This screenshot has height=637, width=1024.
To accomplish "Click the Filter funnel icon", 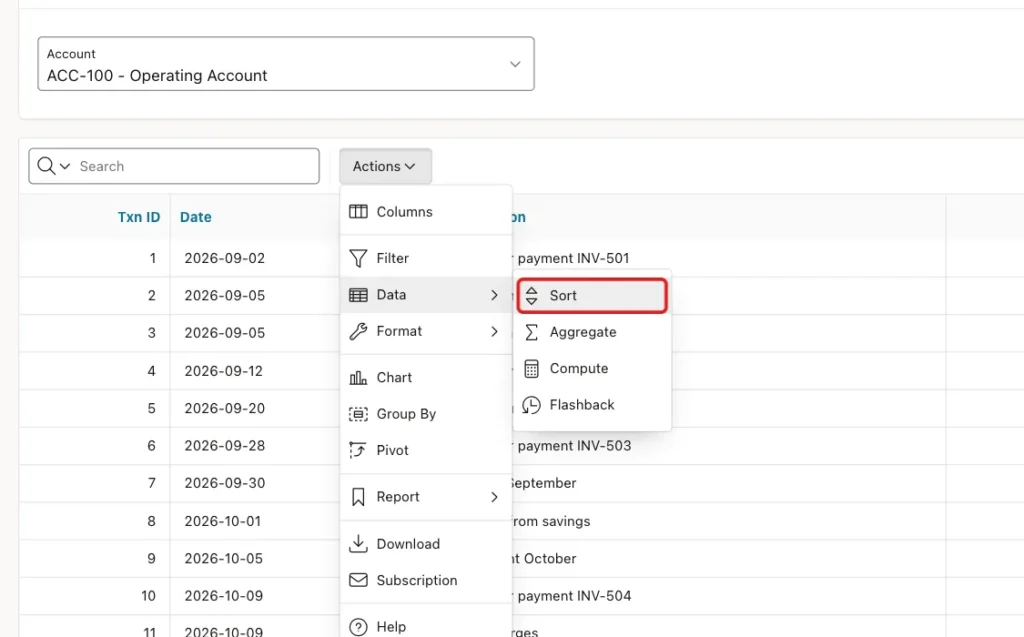I will (358, 258).
